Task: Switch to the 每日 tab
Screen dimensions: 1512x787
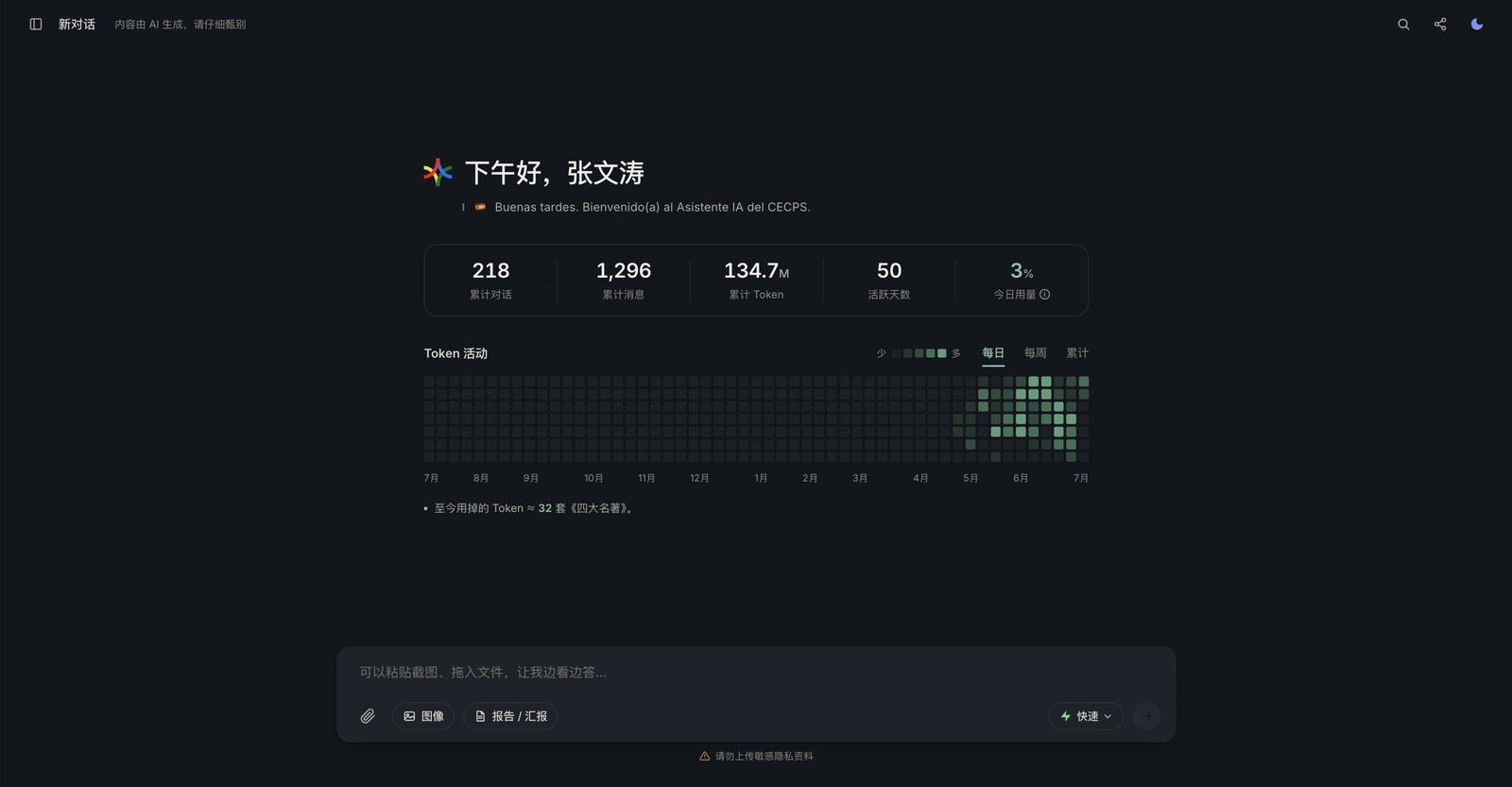Action: click(x=993, y=353)
